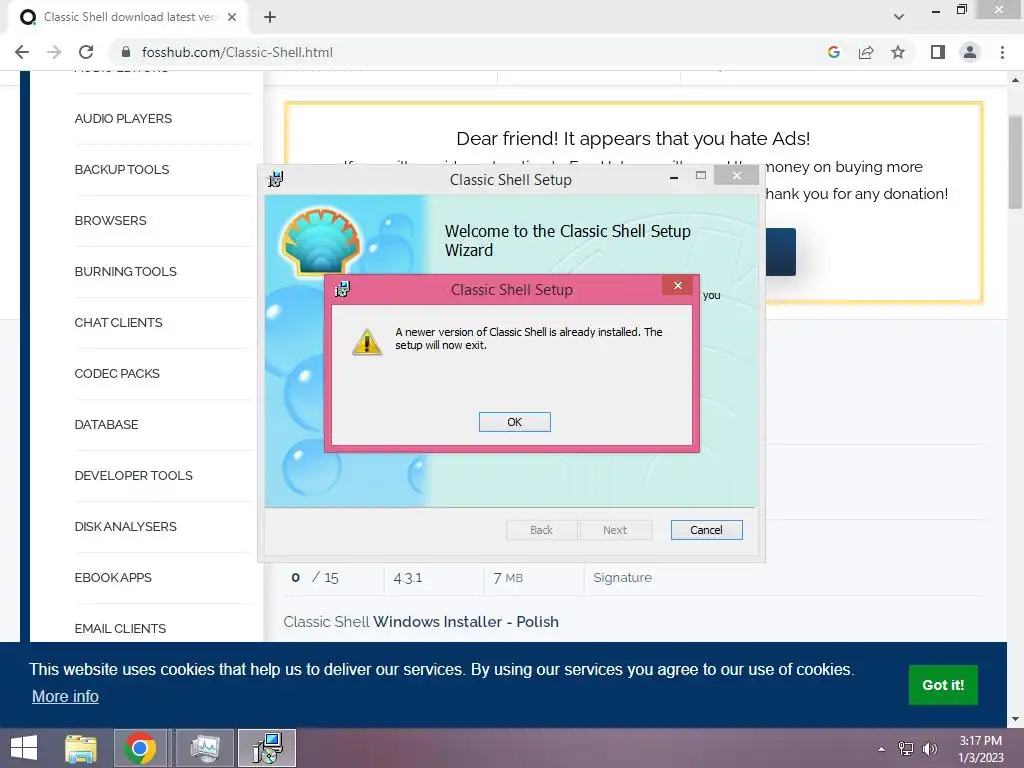Click Chrome back navigation arrow
This screenshot has width=1024, height=768.
(22, 52)
